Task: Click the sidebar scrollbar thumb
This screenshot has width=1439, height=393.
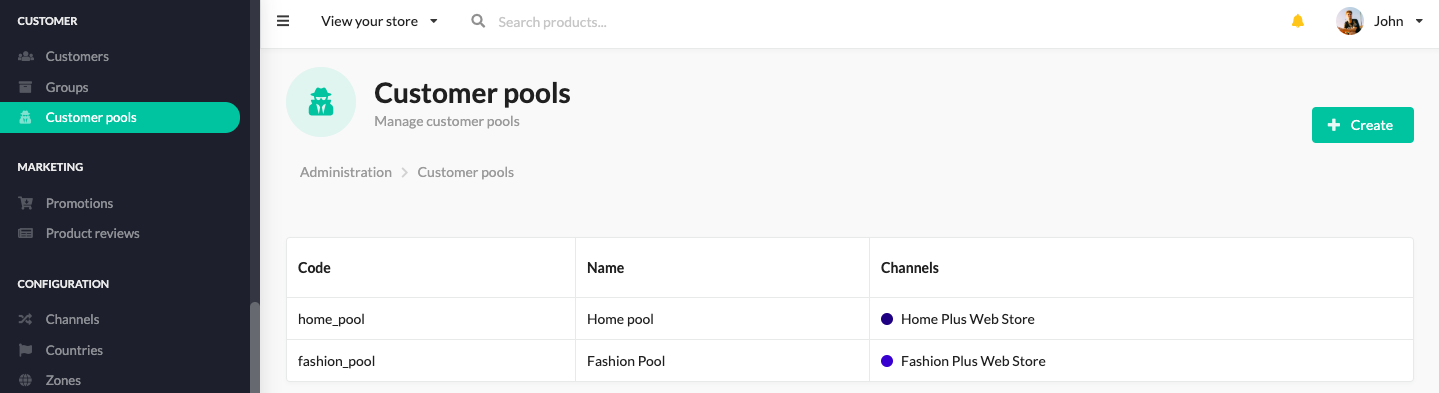Action: coord(255,347)
